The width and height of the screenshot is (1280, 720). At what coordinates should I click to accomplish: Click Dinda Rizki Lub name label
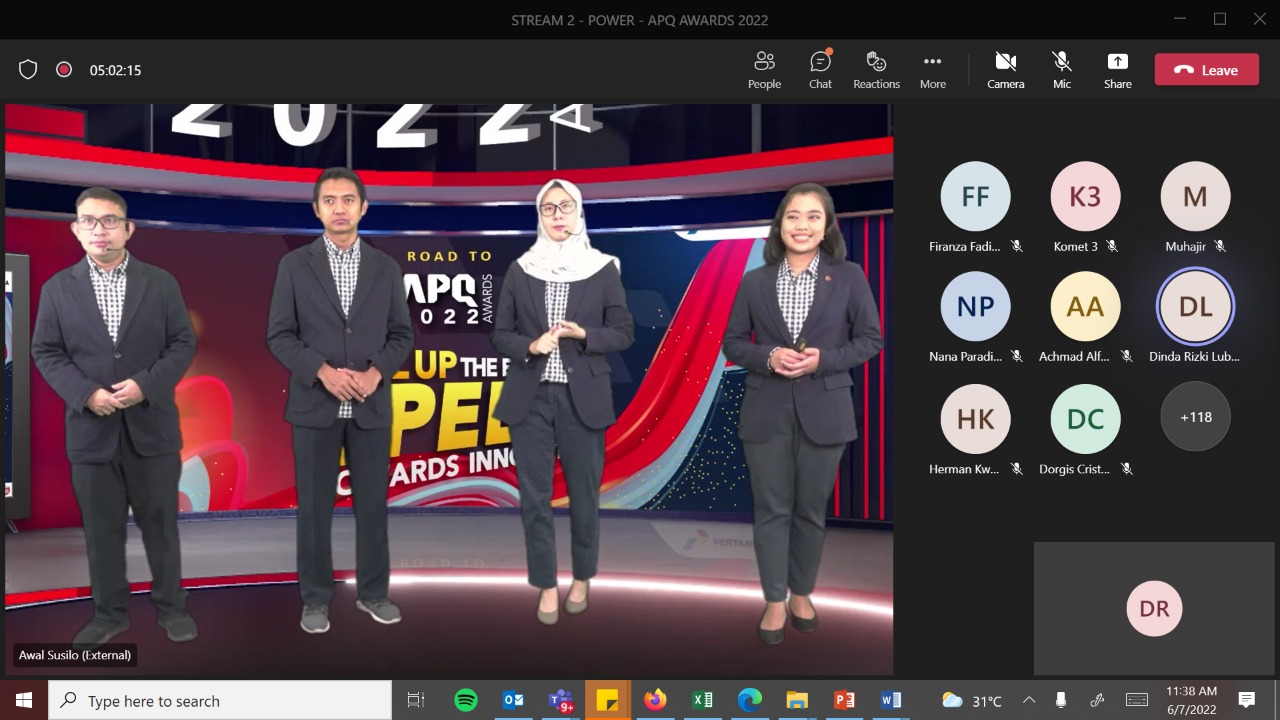(1194, 356)
